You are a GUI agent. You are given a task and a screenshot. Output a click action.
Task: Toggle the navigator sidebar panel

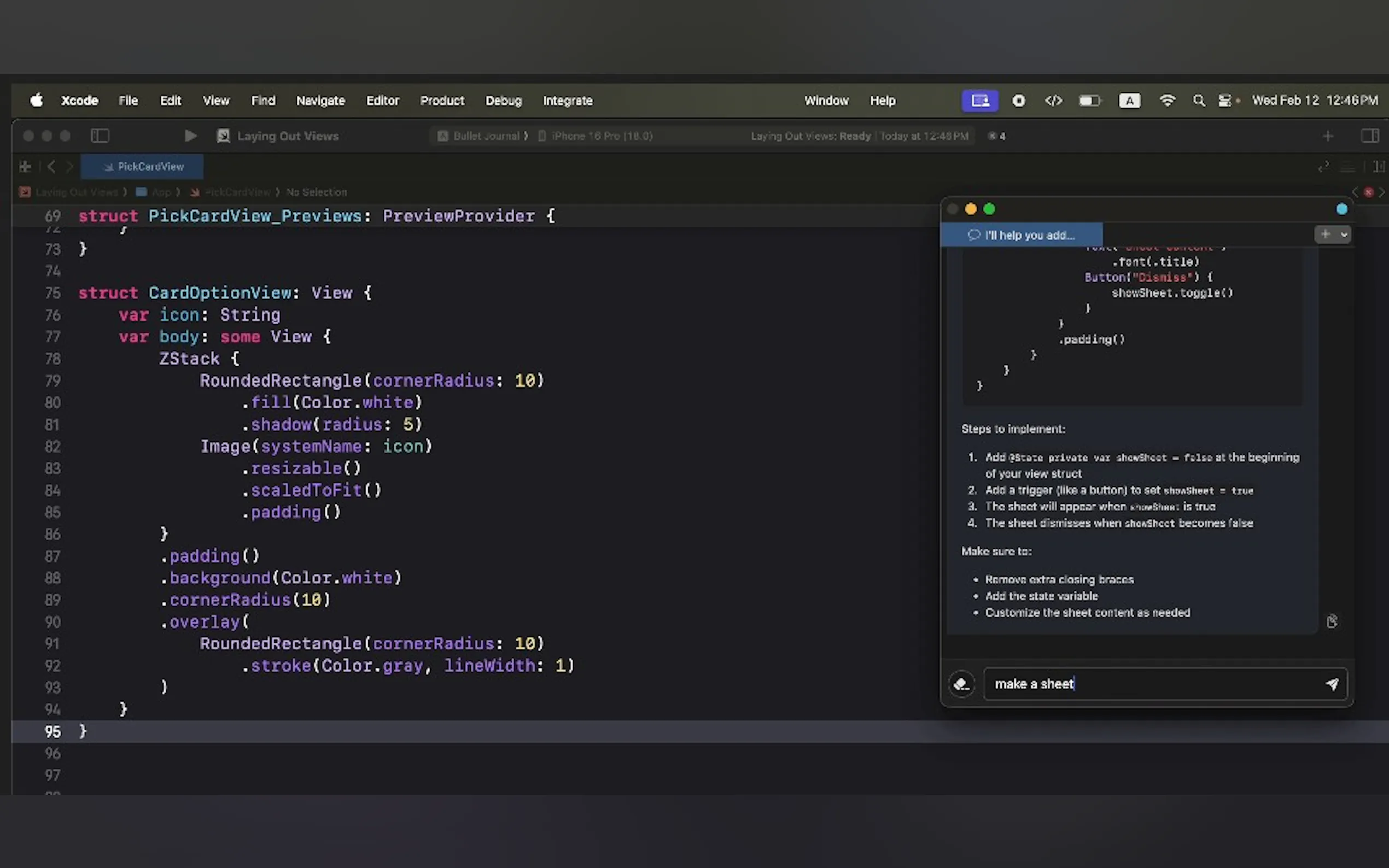tap(100, 136)
